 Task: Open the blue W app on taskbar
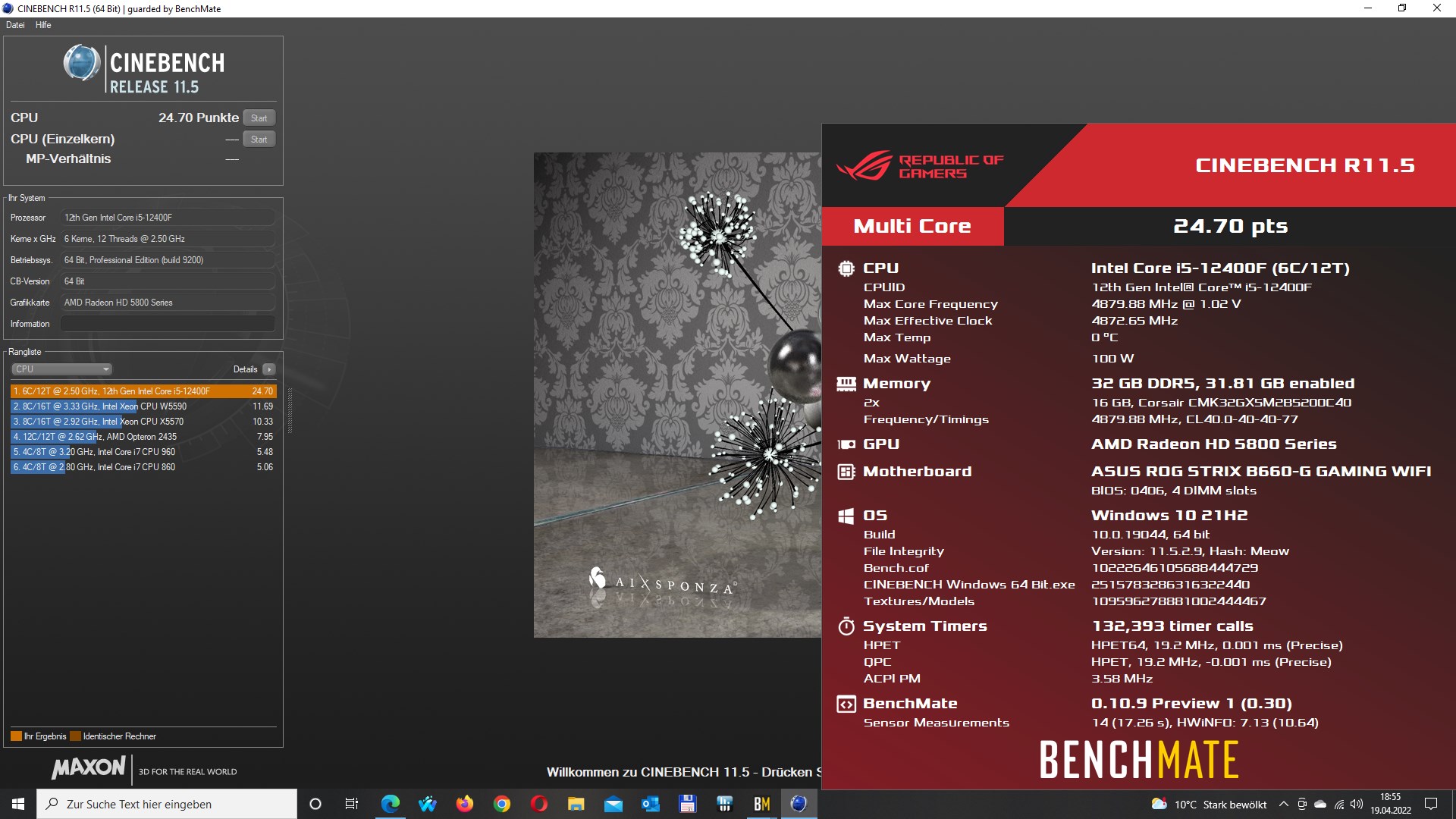pyautogui.click(x=427, y=804)
